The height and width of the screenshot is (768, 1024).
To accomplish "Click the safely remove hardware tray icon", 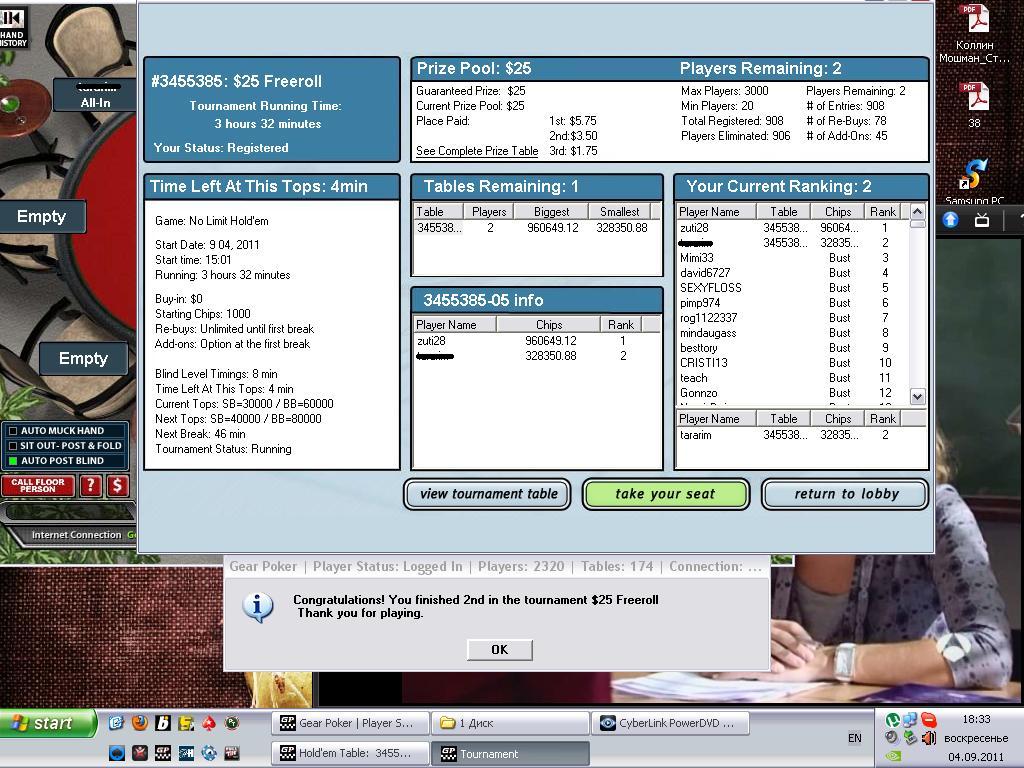I will coord(910,739).
